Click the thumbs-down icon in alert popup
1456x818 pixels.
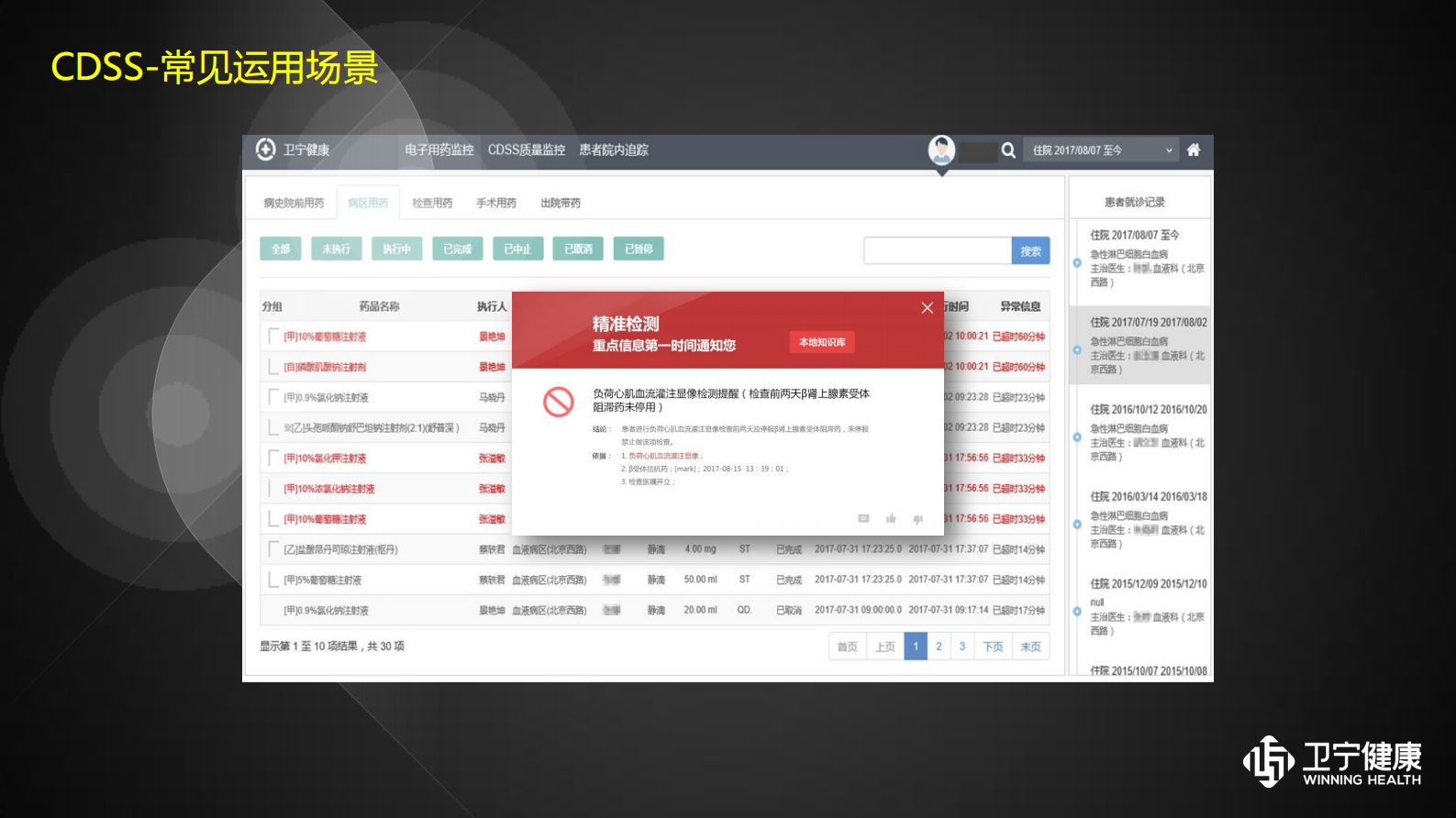click(917, 519)
